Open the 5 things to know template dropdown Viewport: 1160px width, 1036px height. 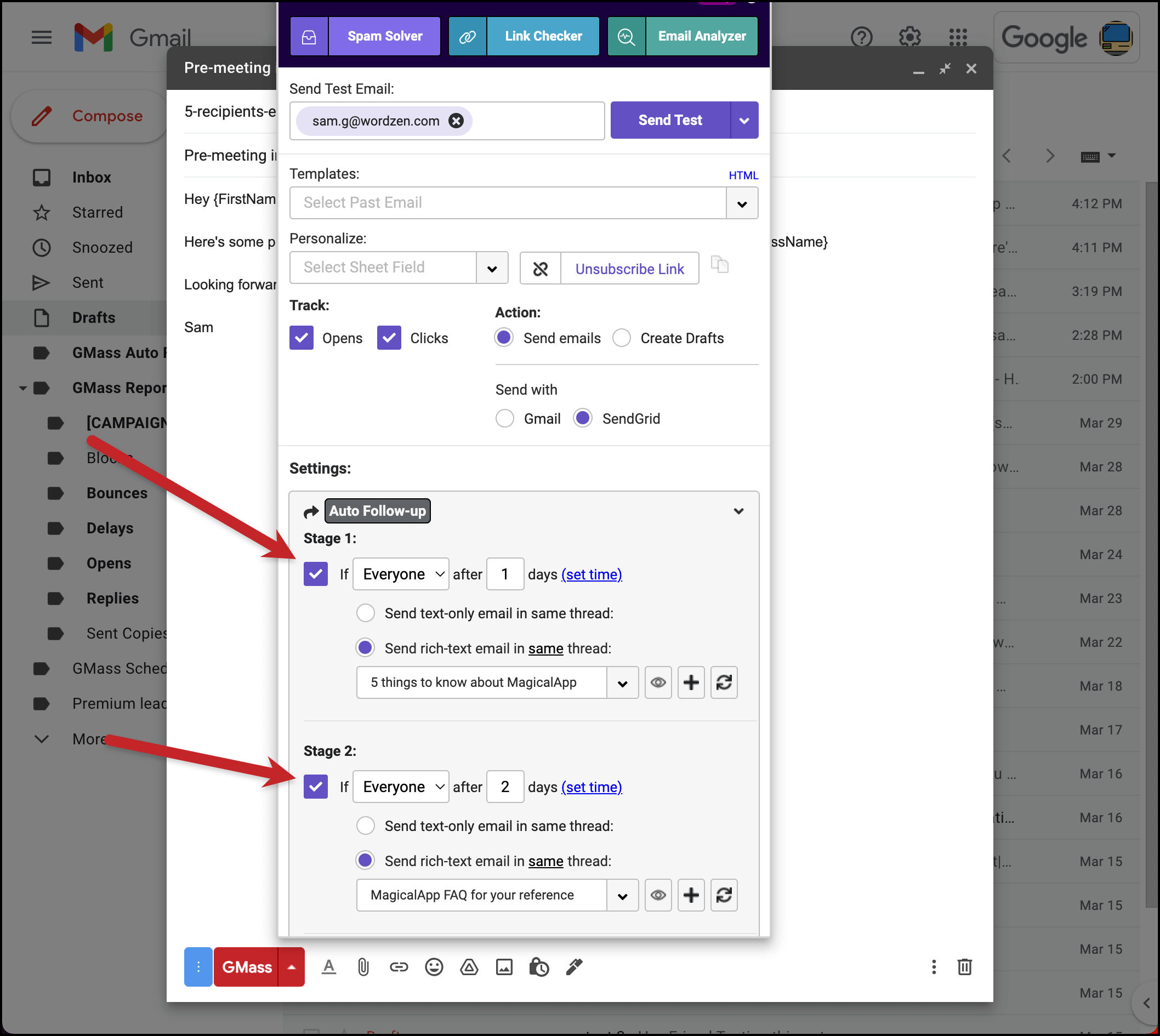[x=622, y=683]
